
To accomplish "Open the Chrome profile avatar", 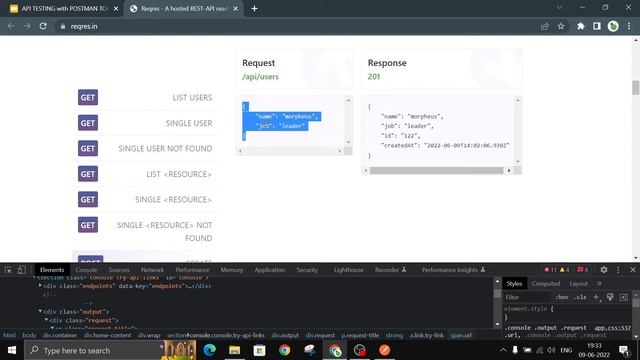I will tap(613, 26).
